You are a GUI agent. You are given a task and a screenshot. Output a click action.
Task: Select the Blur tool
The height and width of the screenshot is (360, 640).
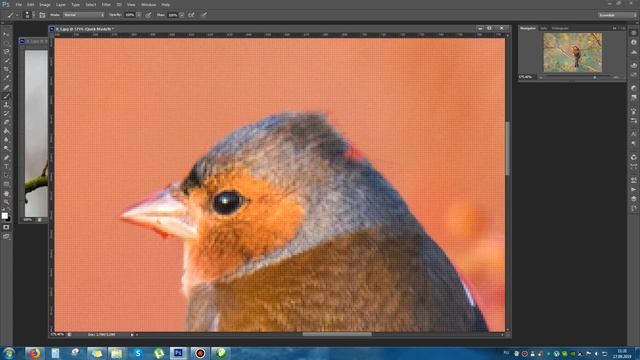(6, 140)
